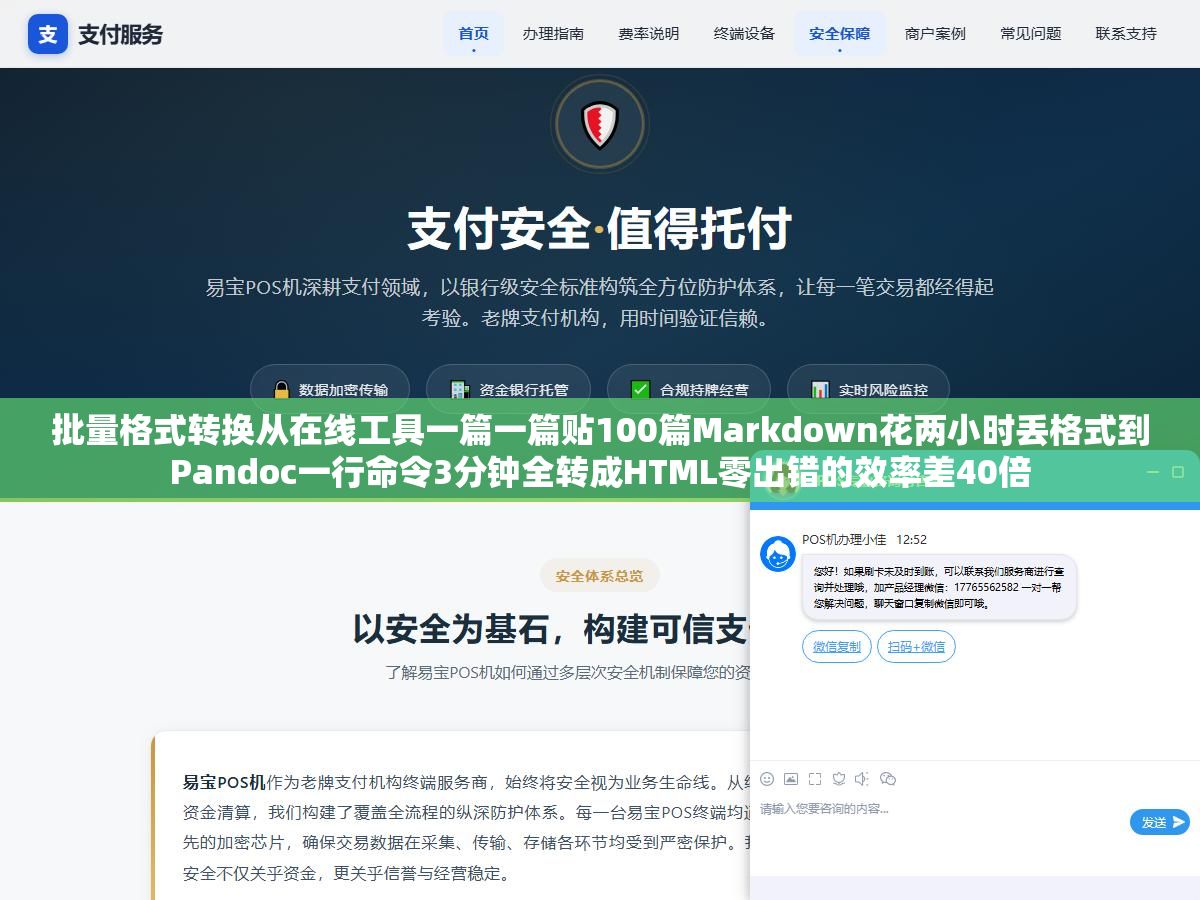Screen dimensions: 1200x900
Task: Click the 资金银行托管 badge
Action: tap(509, 389)
